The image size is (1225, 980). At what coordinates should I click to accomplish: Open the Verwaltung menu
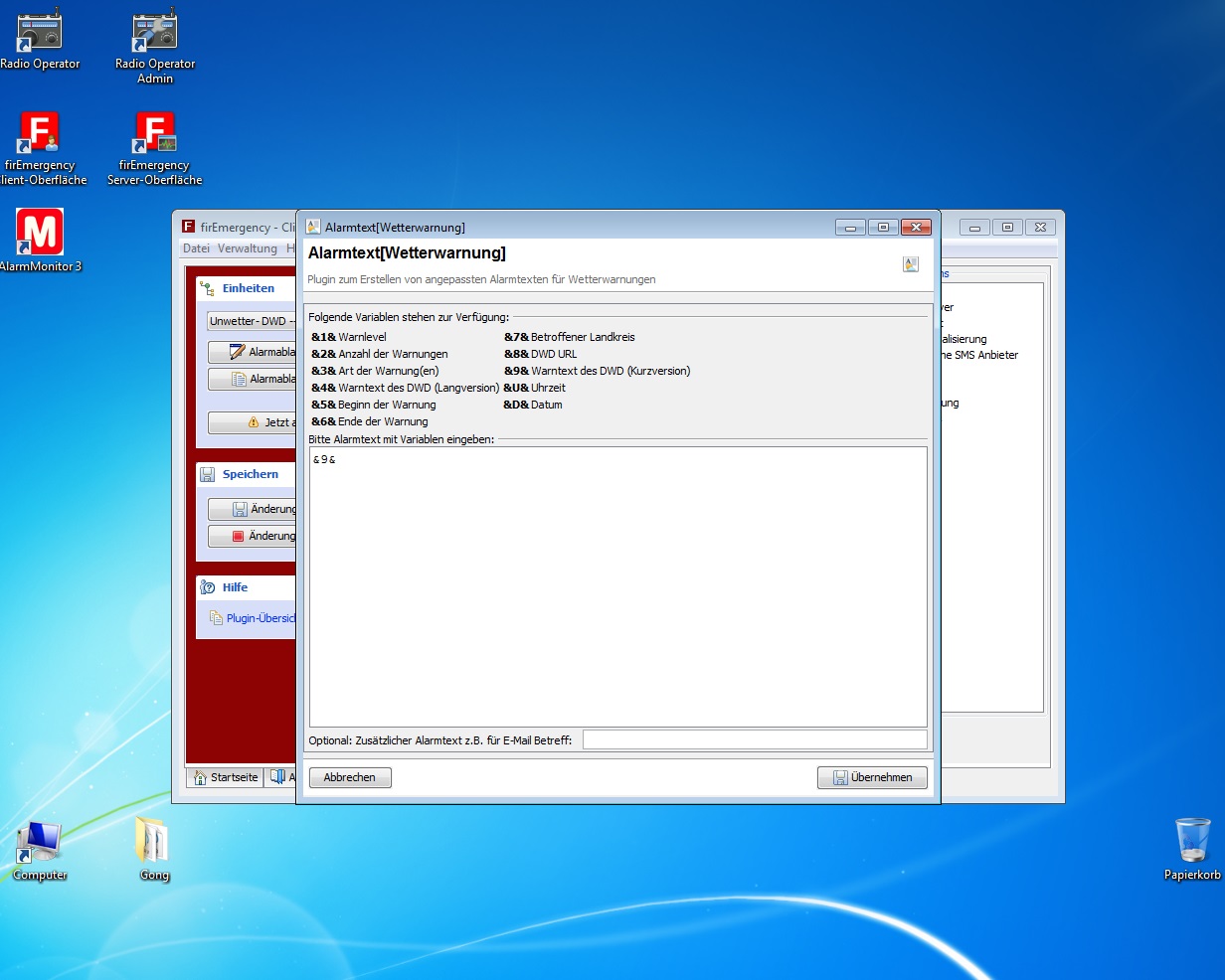247,248
